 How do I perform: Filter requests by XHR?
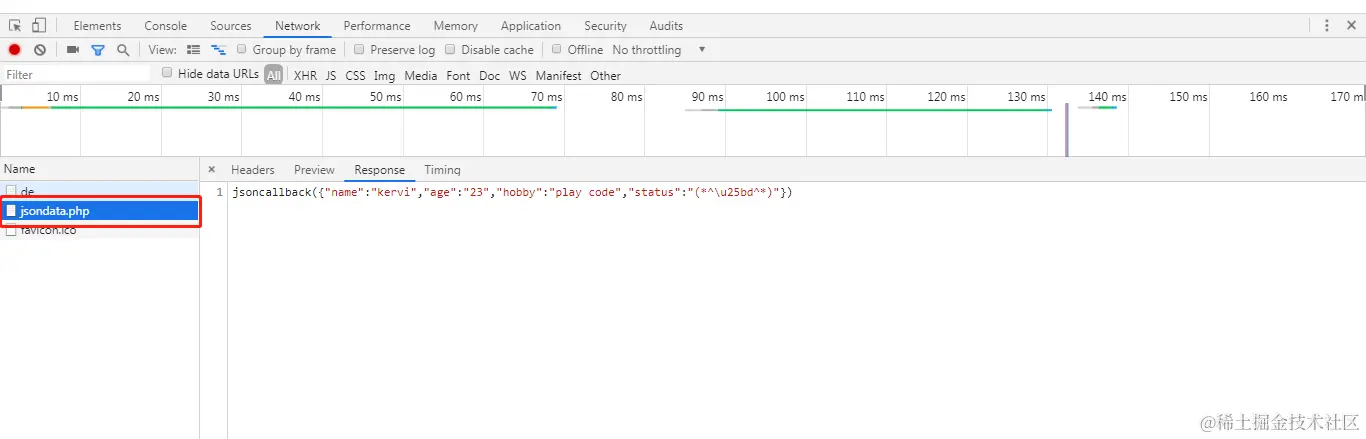point(306,75)
